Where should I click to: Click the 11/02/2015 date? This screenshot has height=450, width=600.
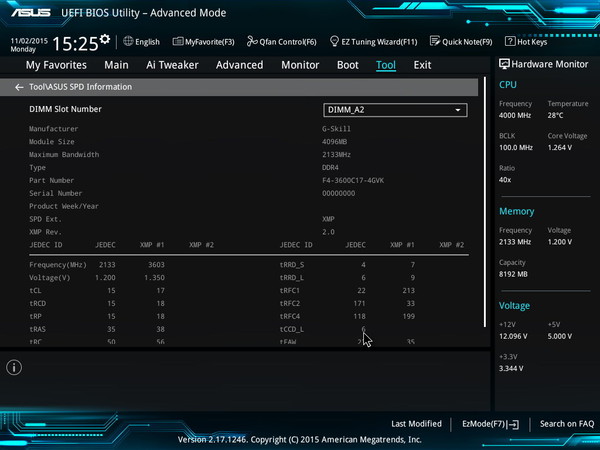tap(29, 41)
